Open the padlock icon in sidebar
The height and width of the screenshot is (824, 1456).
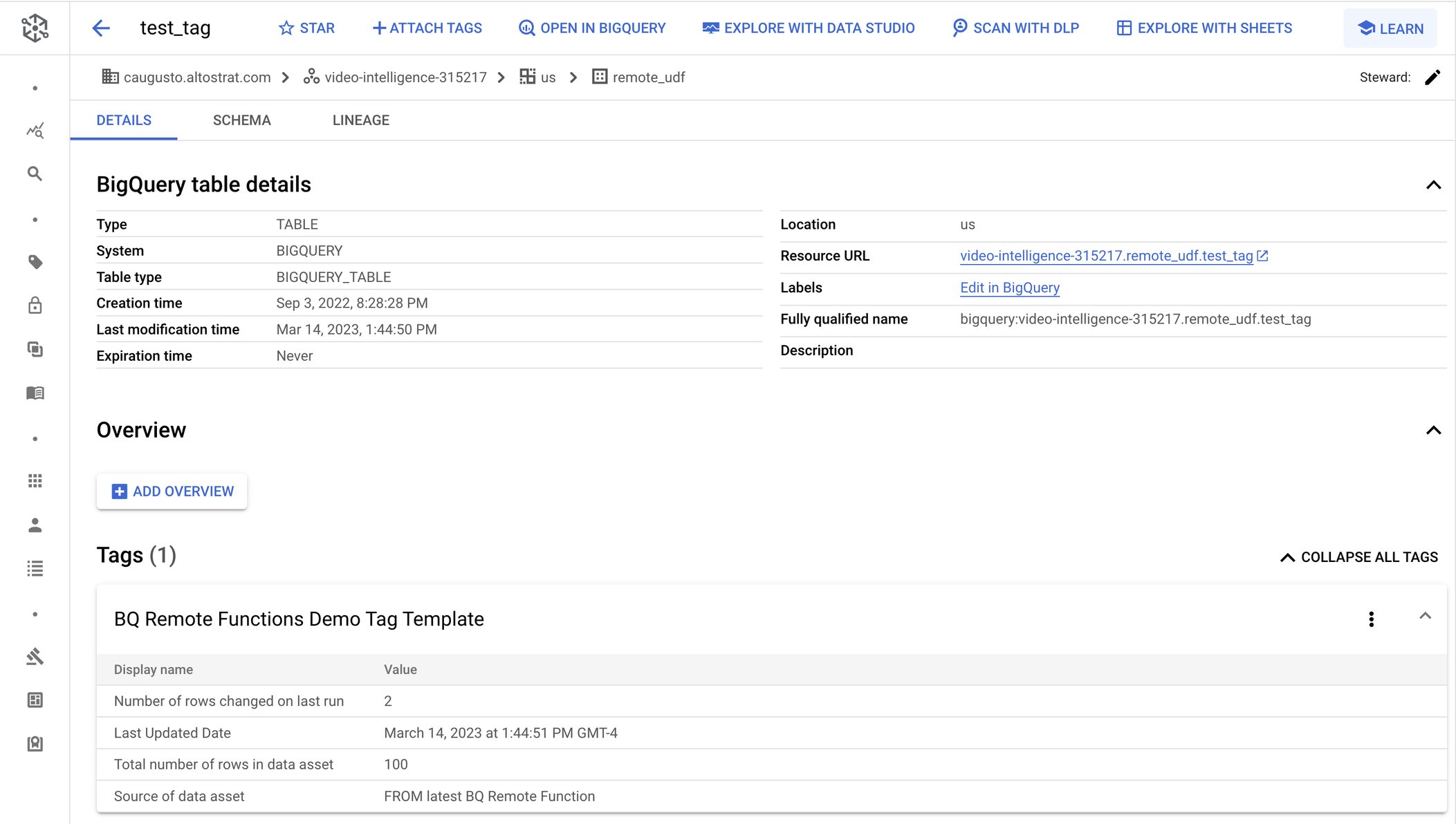click(x=35, y=305)
